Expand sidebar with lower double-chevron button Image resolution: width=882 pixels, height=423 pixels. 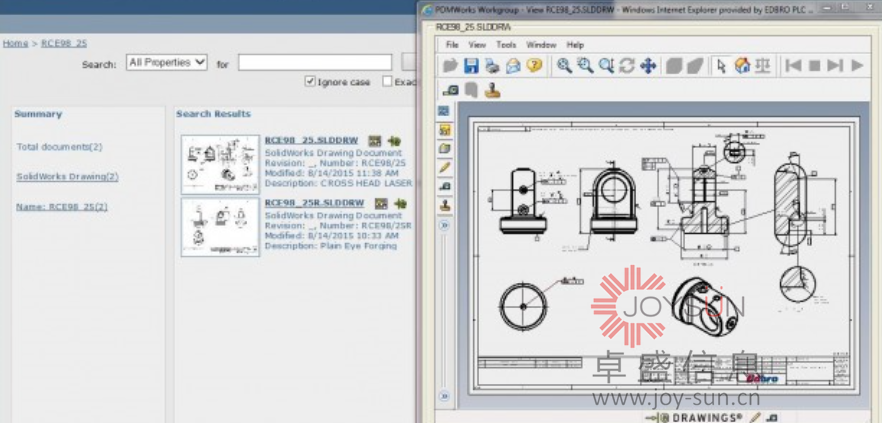444,396
